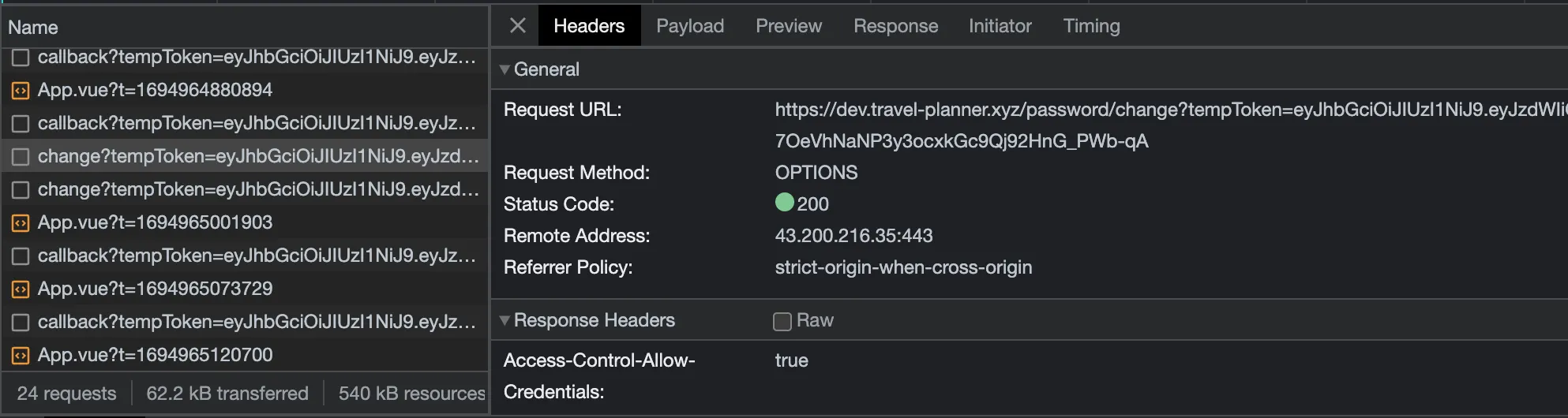Enable the Raw headers checkbox
1568x418 pixels.
[x=782, y=321]
